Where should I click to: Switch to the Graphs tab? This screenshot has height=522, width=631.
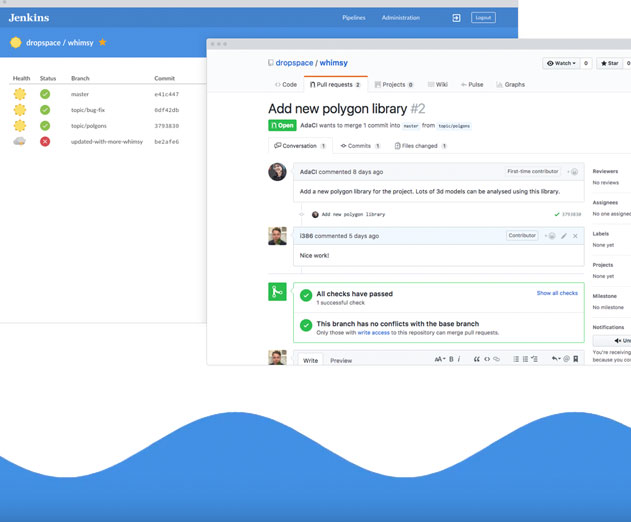point(511,85)
